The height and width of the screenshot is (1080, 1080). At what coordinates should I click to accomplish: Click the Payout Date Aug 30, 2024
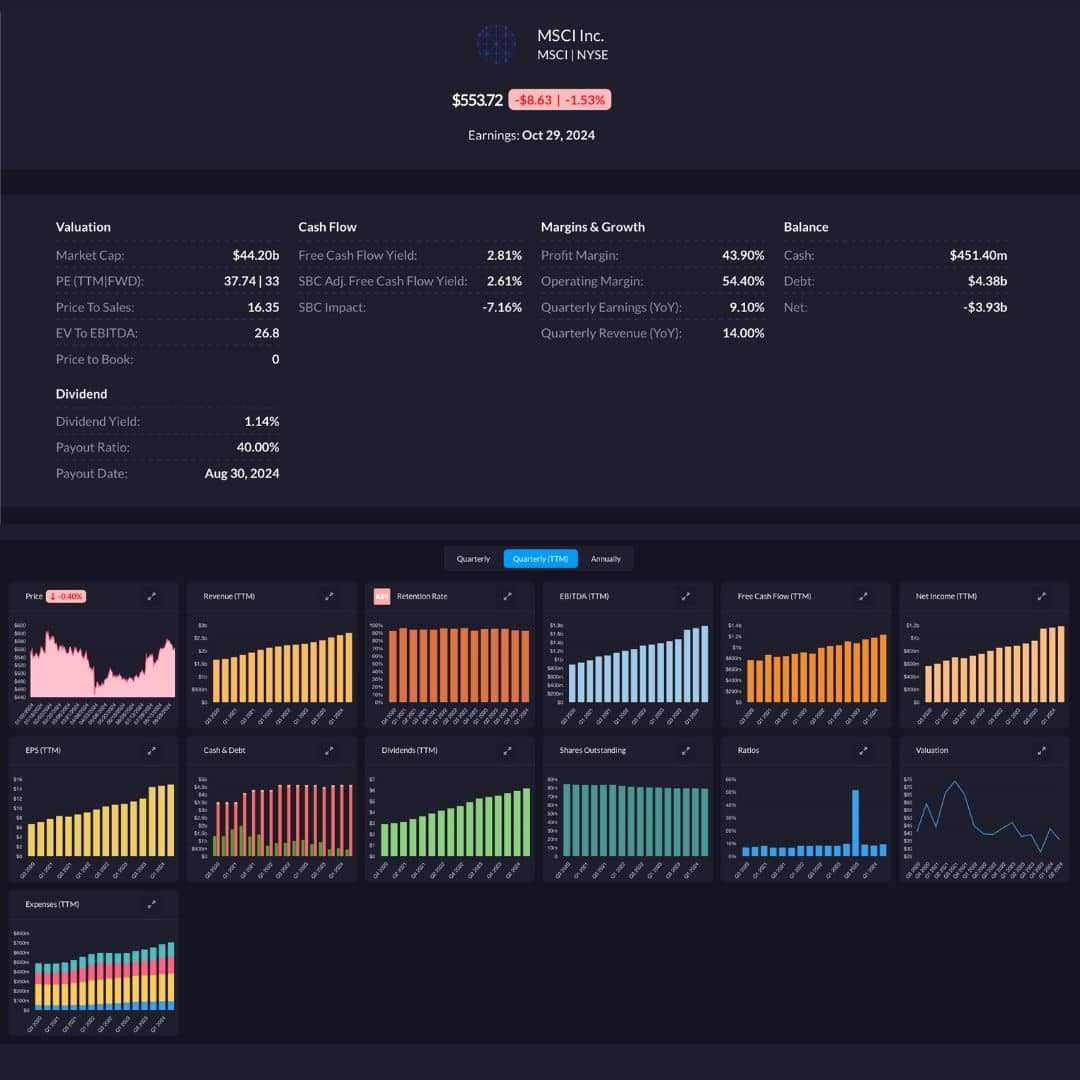point(242,474)
